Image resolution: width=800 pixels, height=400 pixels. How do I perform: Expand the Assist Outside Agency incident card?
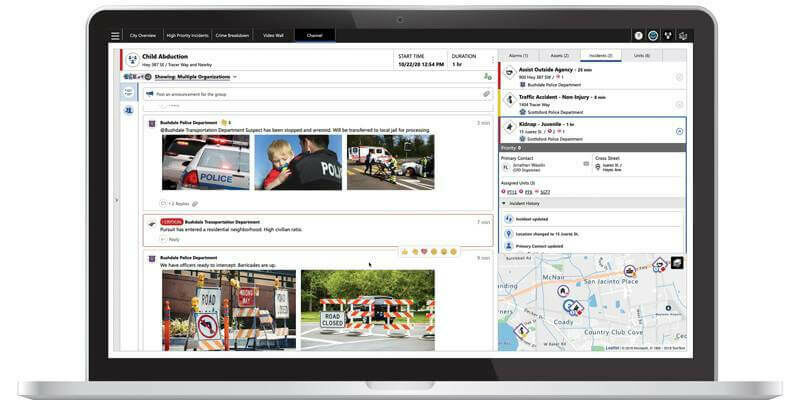[679, 77]
